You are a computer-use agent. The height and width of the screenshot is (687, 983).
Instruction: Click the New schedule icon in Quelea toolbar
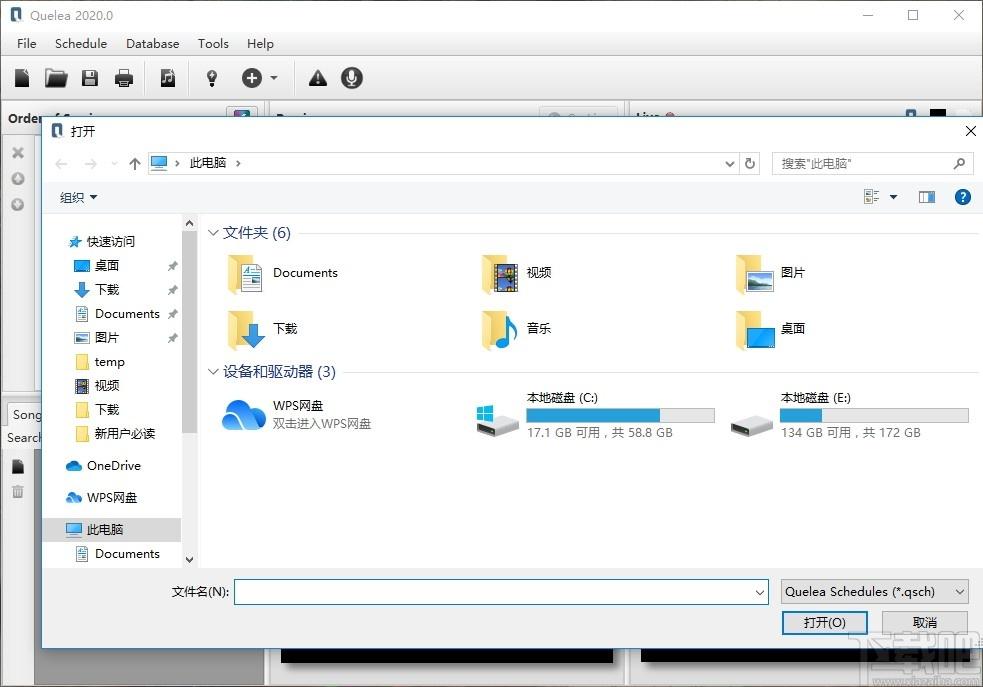tap(22, 78)
